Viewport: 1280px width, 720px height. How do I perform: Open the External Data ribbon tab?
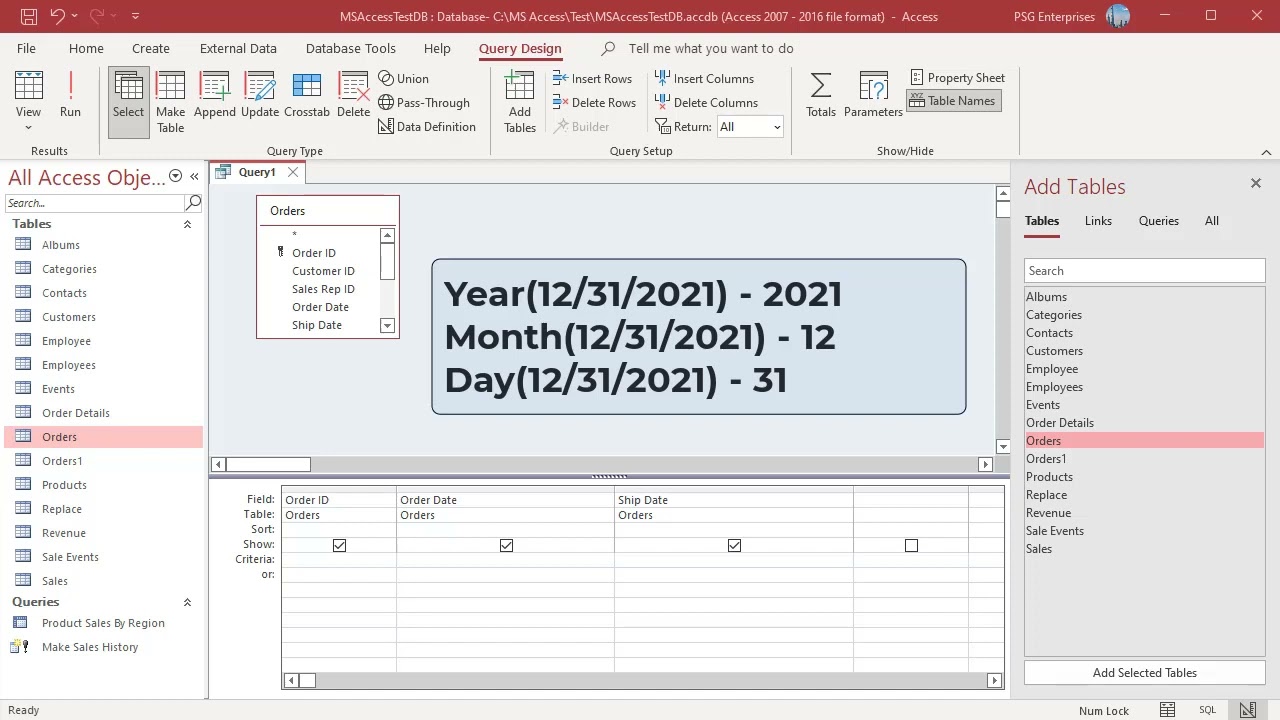pos(238,48)
